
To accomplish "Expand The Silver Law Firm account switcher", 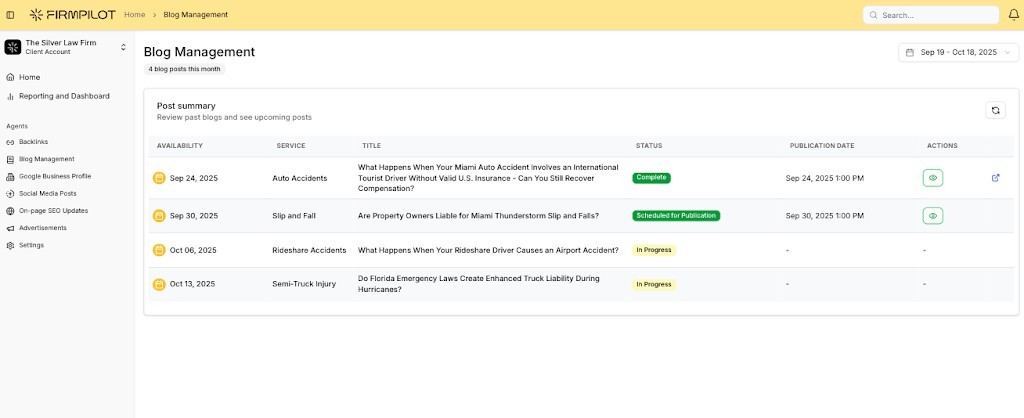I will [123, 47].
